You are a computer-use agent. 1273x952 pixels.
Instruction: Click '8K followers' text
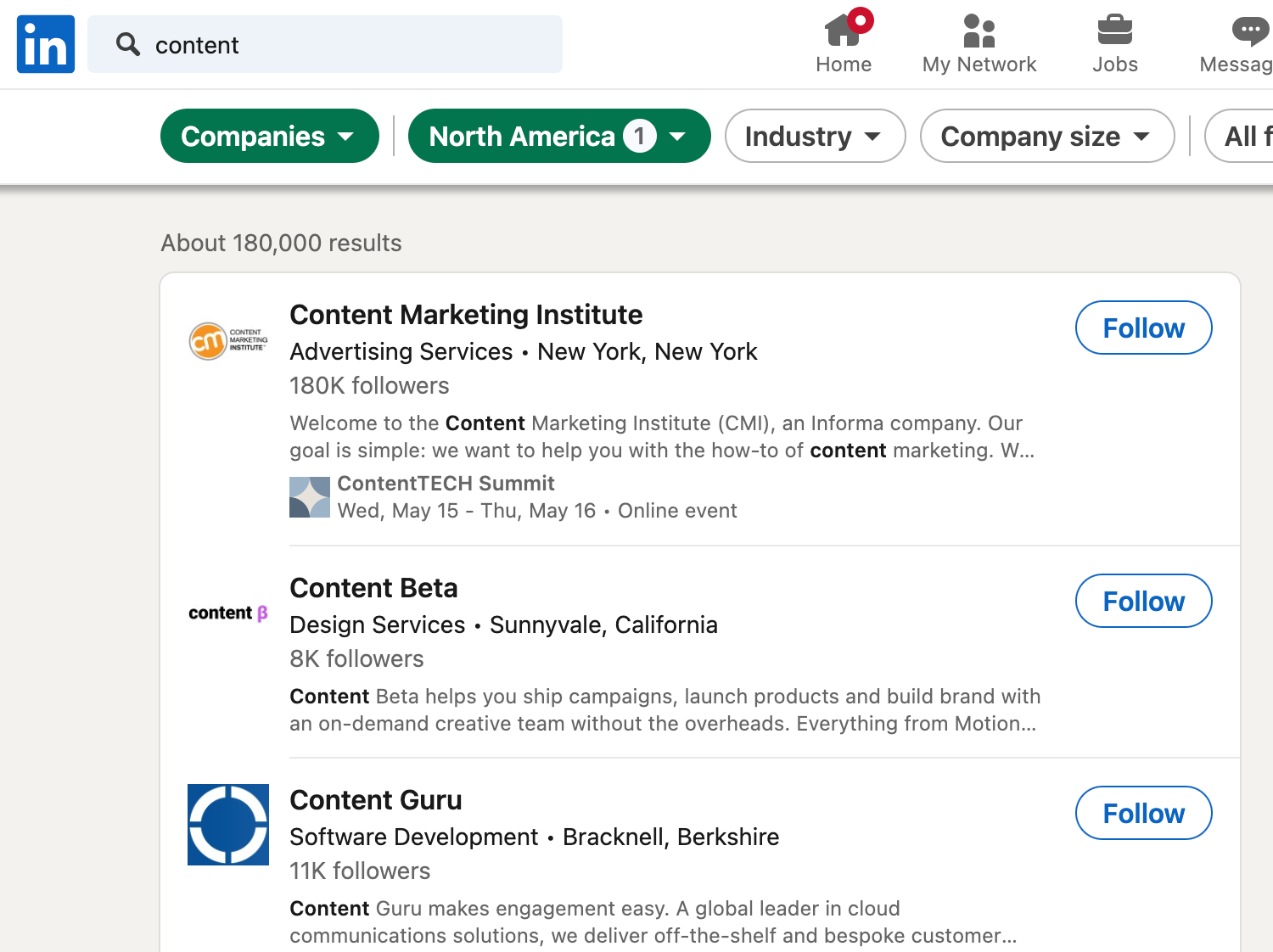point(356,659)
